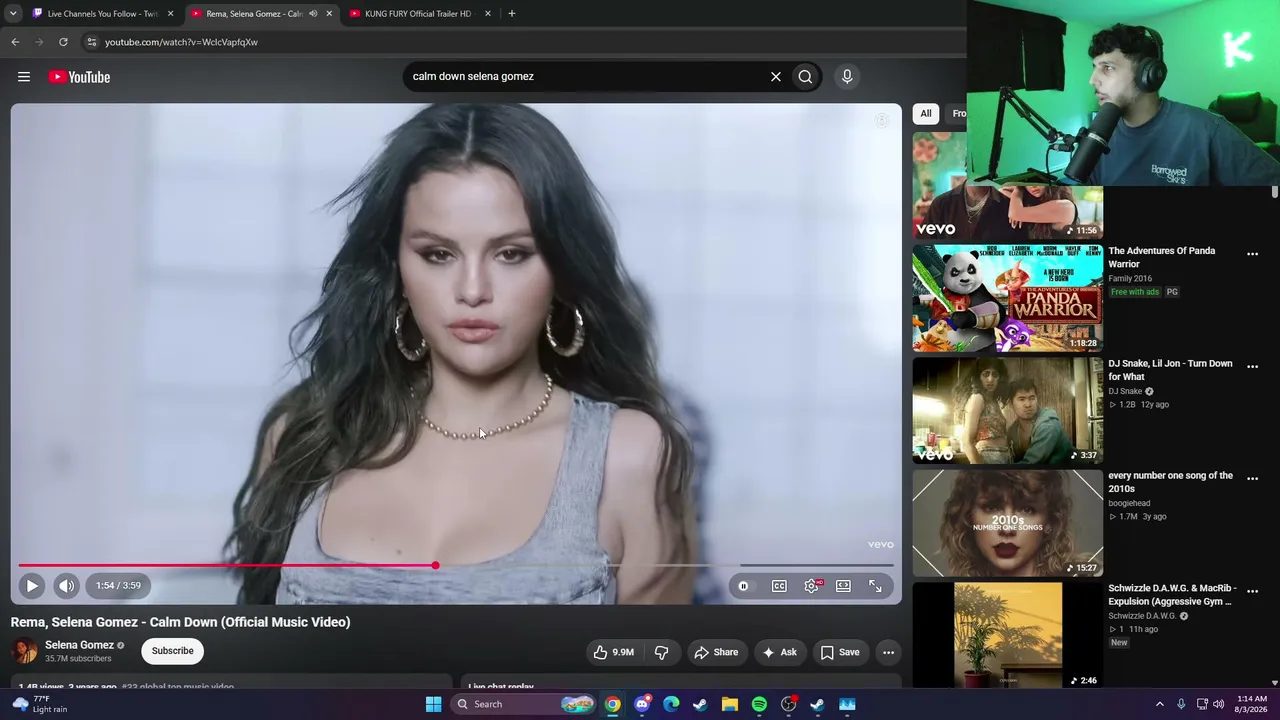Screen dimensions: 1280x720
Task: Show hidden system tray icons
Action: coord(1160,704)
